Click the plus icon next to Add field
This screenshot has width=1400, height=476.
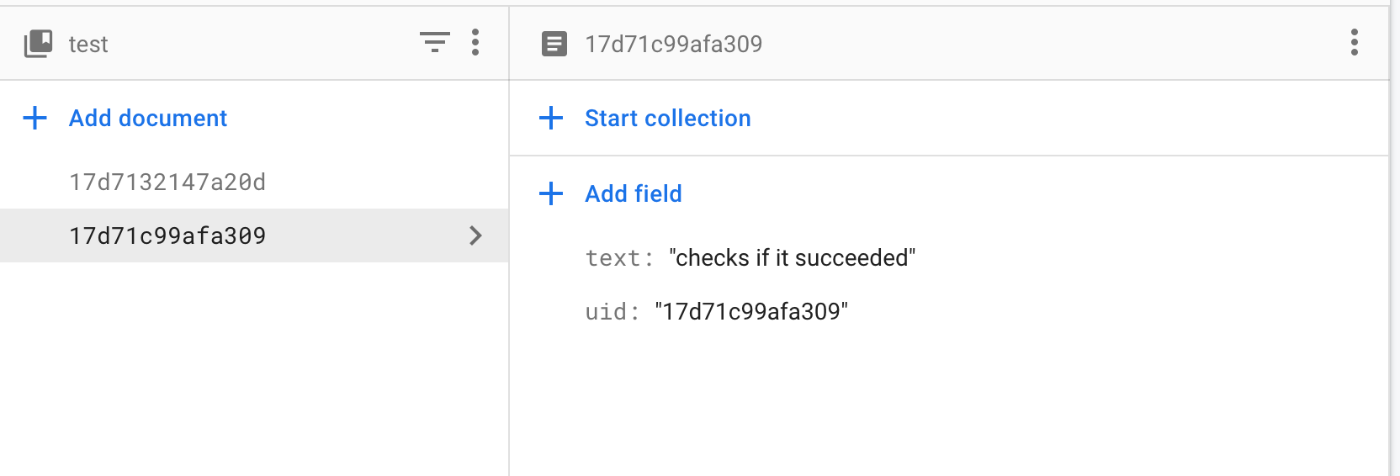[551, 193]
